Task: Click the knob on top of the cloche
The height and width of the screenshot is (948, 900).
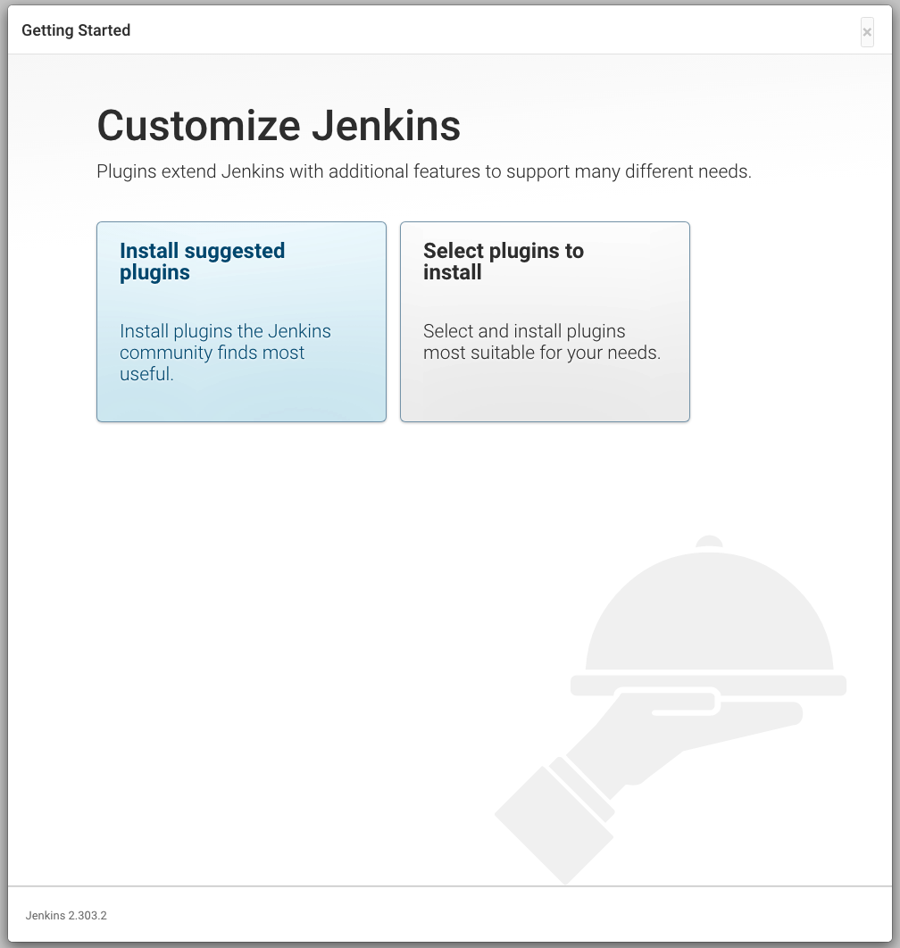Action: [709, 541]
